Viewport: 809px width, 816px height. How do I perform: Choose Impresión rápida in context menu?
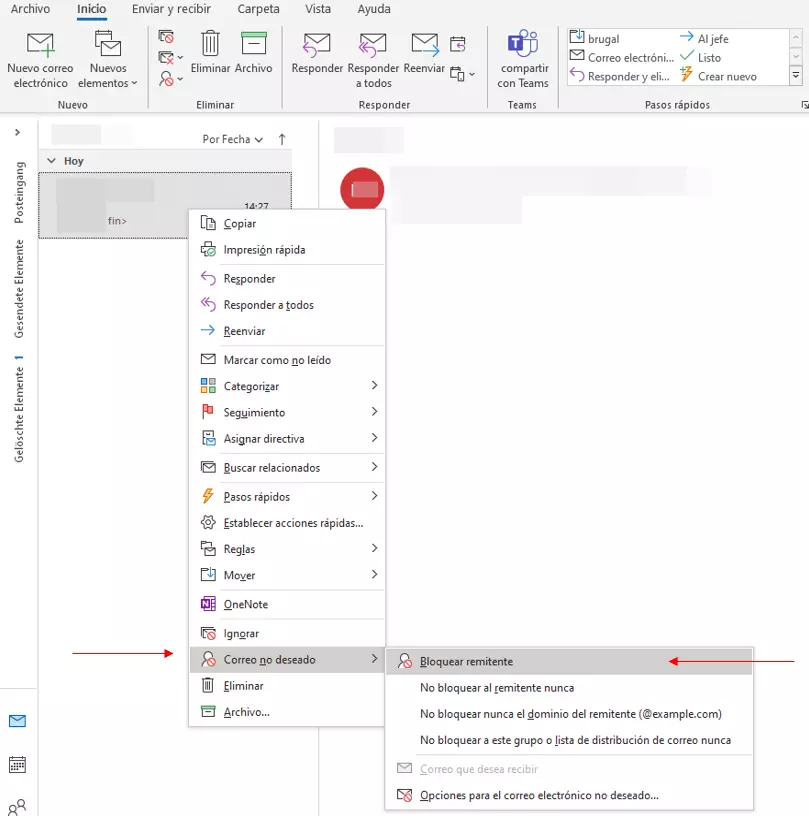coord(287,250)
